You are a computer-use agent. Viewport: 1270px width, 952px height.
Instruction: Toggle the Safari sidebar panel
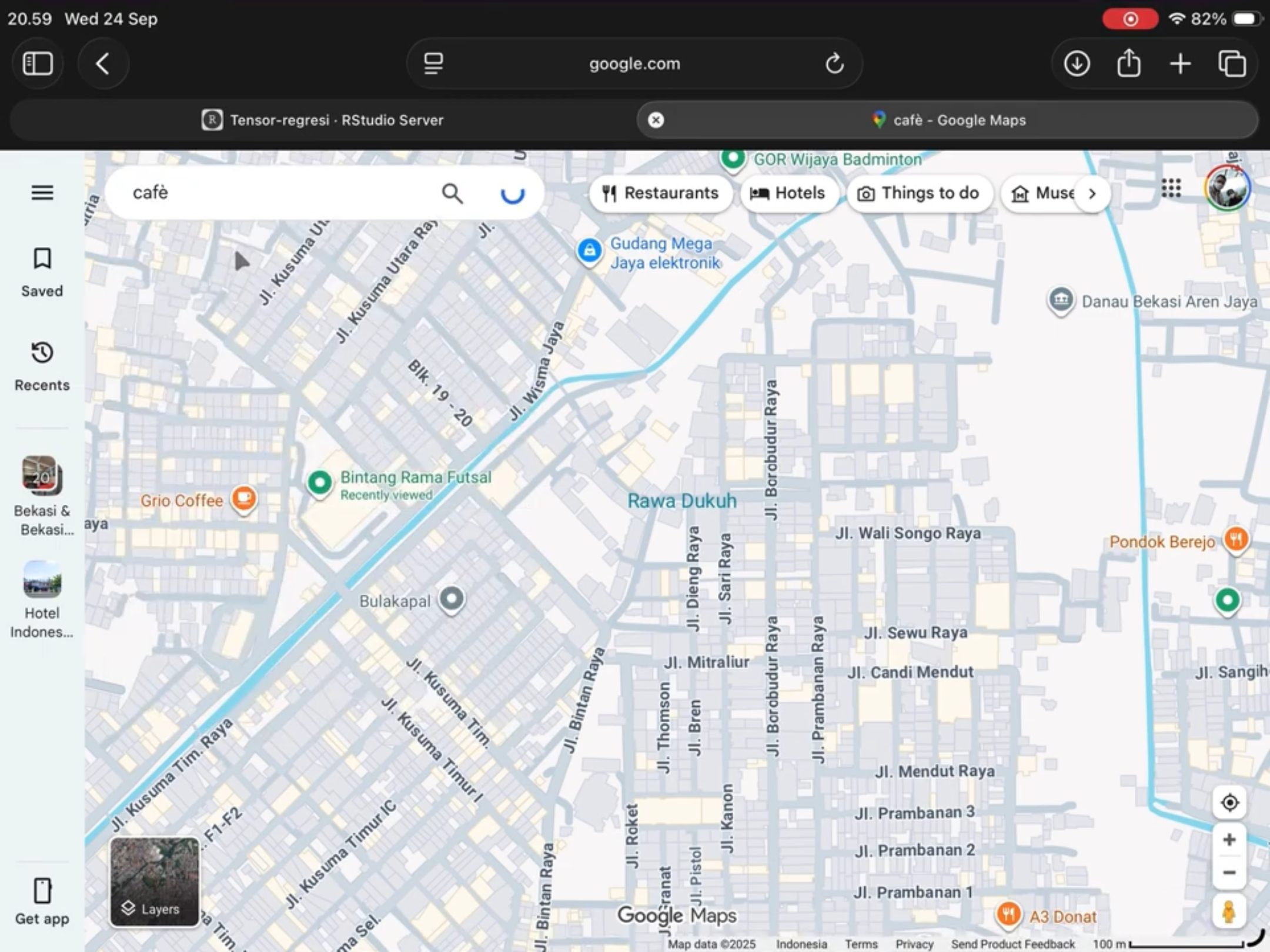pos(38,63)
